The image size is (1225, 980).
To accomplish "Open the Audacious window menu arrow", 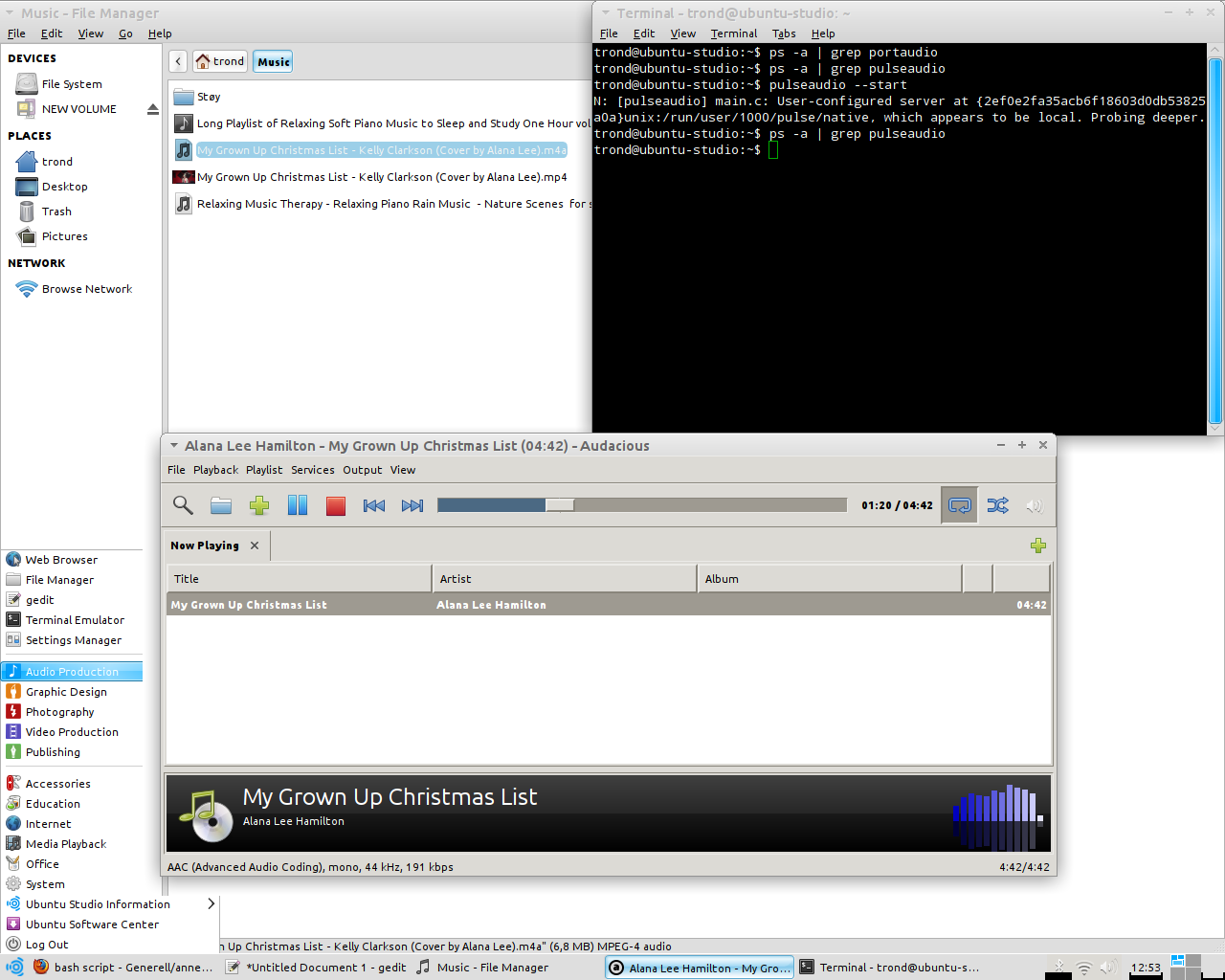I will 173,446.
